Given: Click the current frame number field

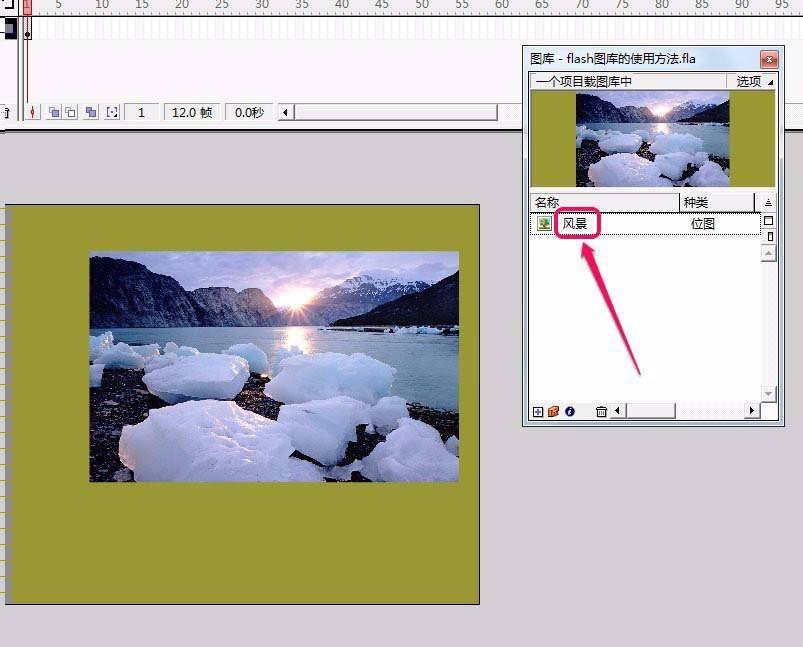Looking at the screenshot, I should pyautogui.click(x=141, y=112).
